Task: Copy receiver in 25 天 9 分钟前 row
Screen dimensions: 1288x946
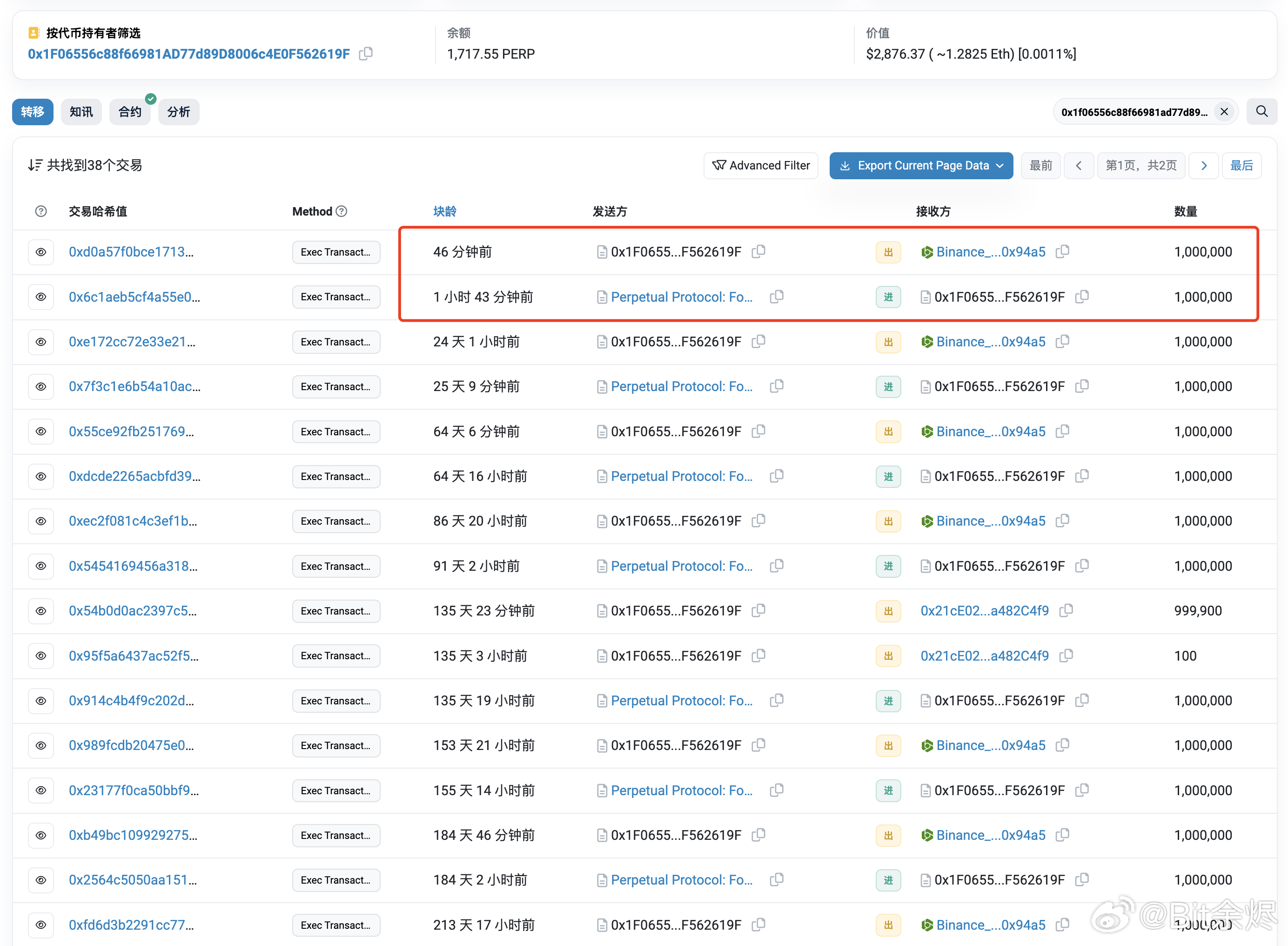Action: click(x=1081, y=386)
